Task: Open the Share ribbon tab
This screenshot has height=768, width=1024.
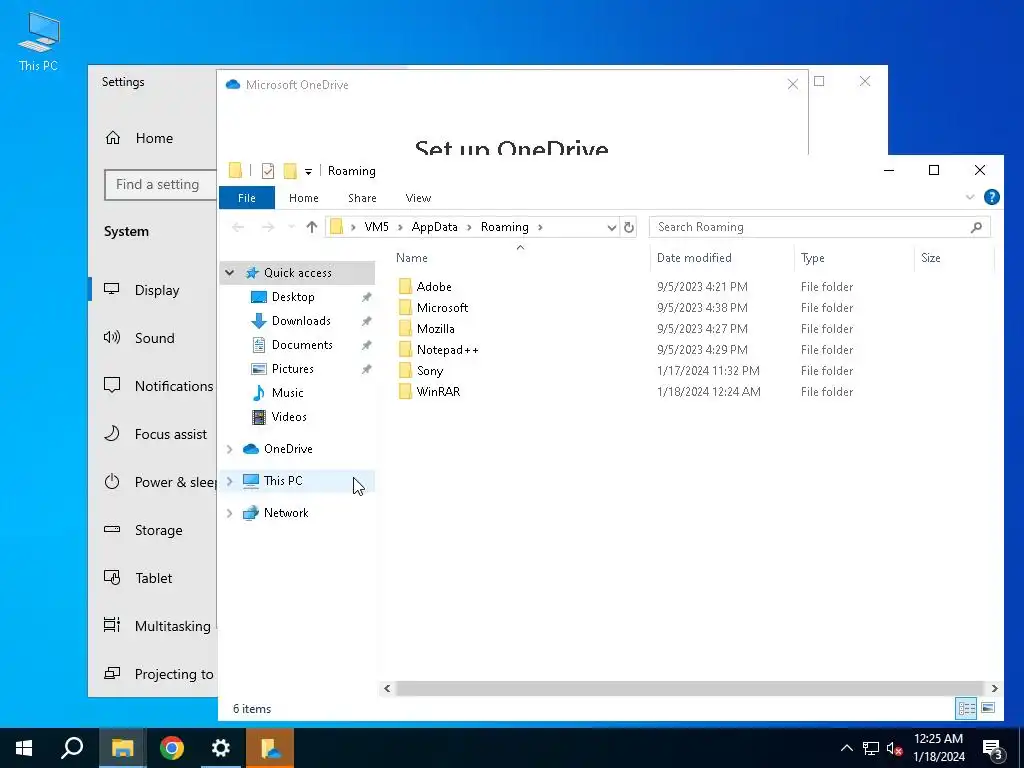Action: point(362,198)
